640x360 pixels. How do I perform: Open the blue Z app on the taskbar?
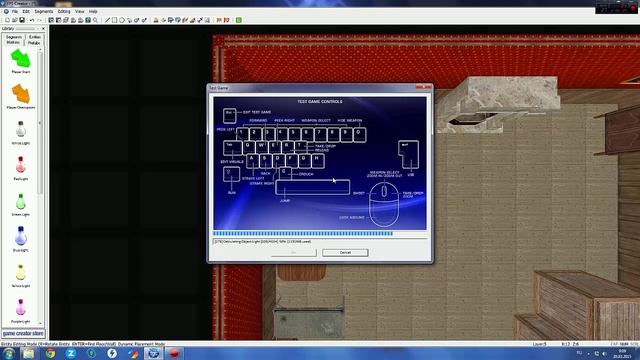(x=71, y=353)
